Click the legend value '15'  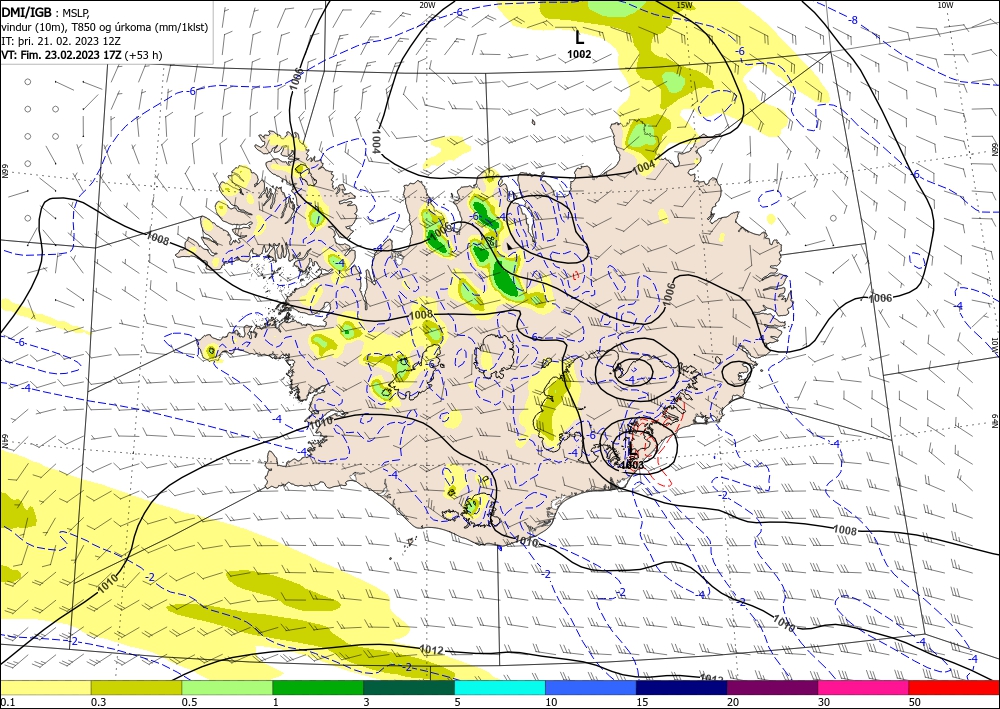click(x=642, y=702)
